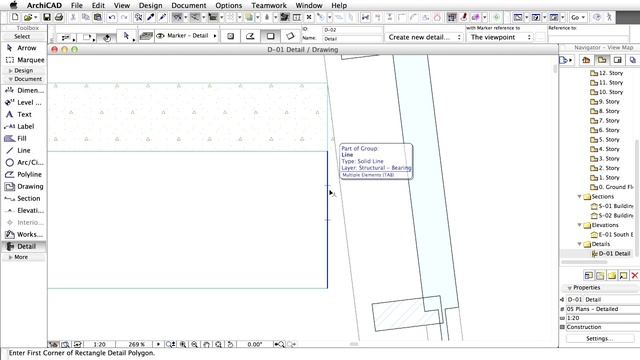The height and width of the screenshot is (360, 640).
Task: Choose the rectangle detail geometry method
Action: point(270,36)
